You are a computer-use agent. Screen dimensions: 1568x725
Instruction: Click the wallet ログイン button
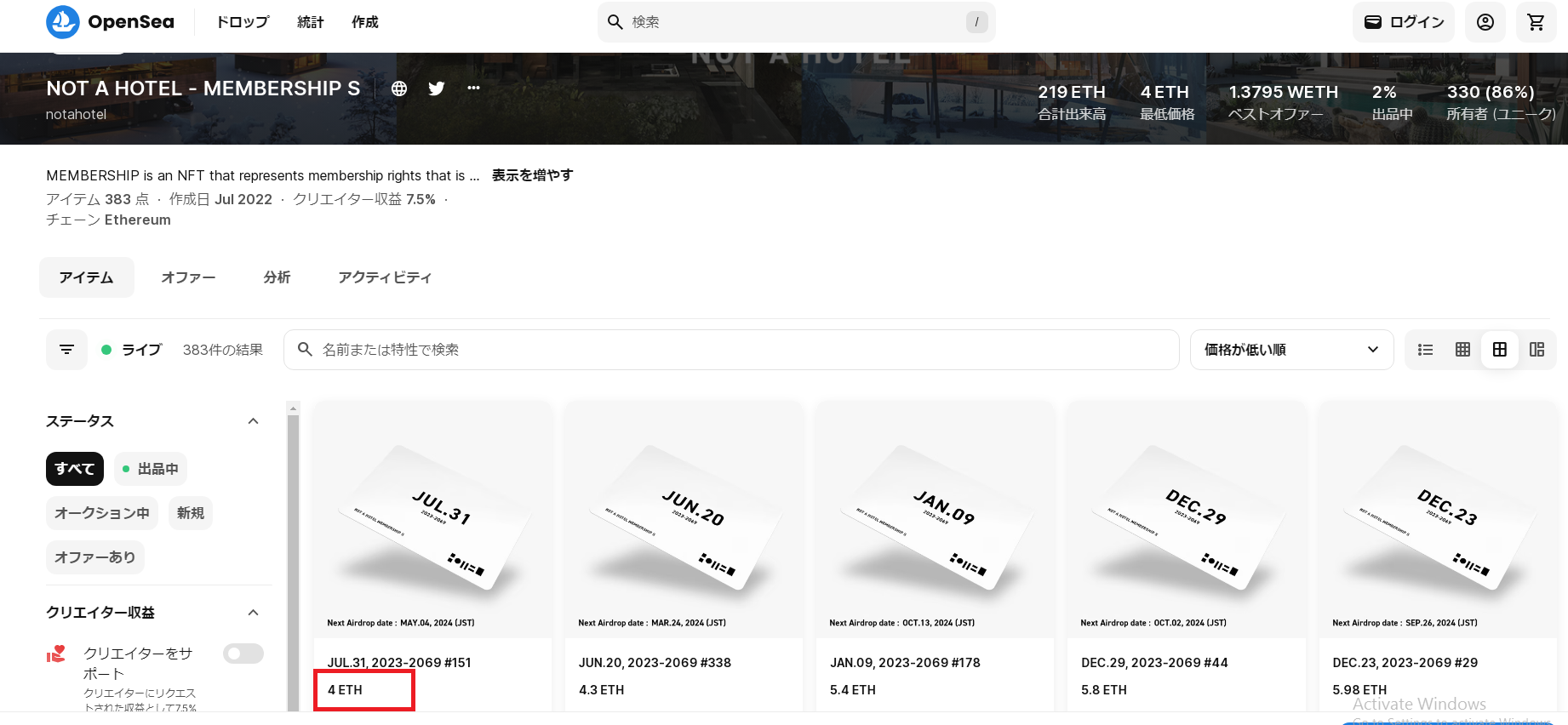click(x=1404, y=22)
